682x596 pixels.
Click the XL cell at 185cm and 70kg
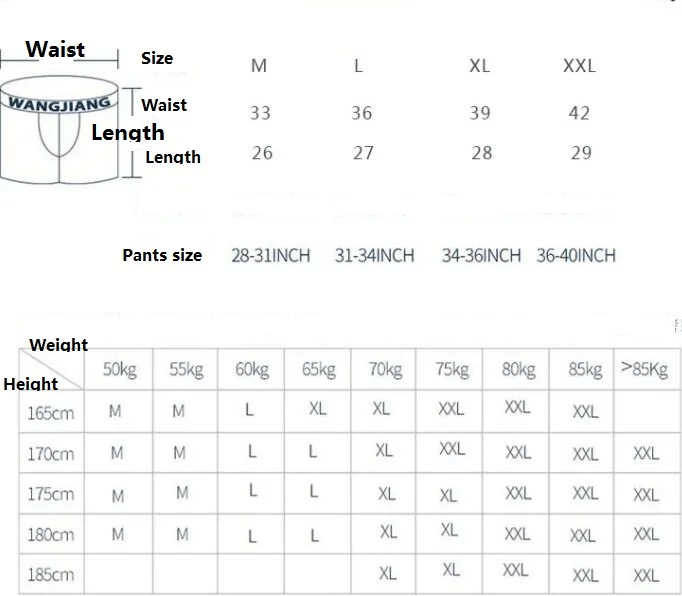point(388,573)
